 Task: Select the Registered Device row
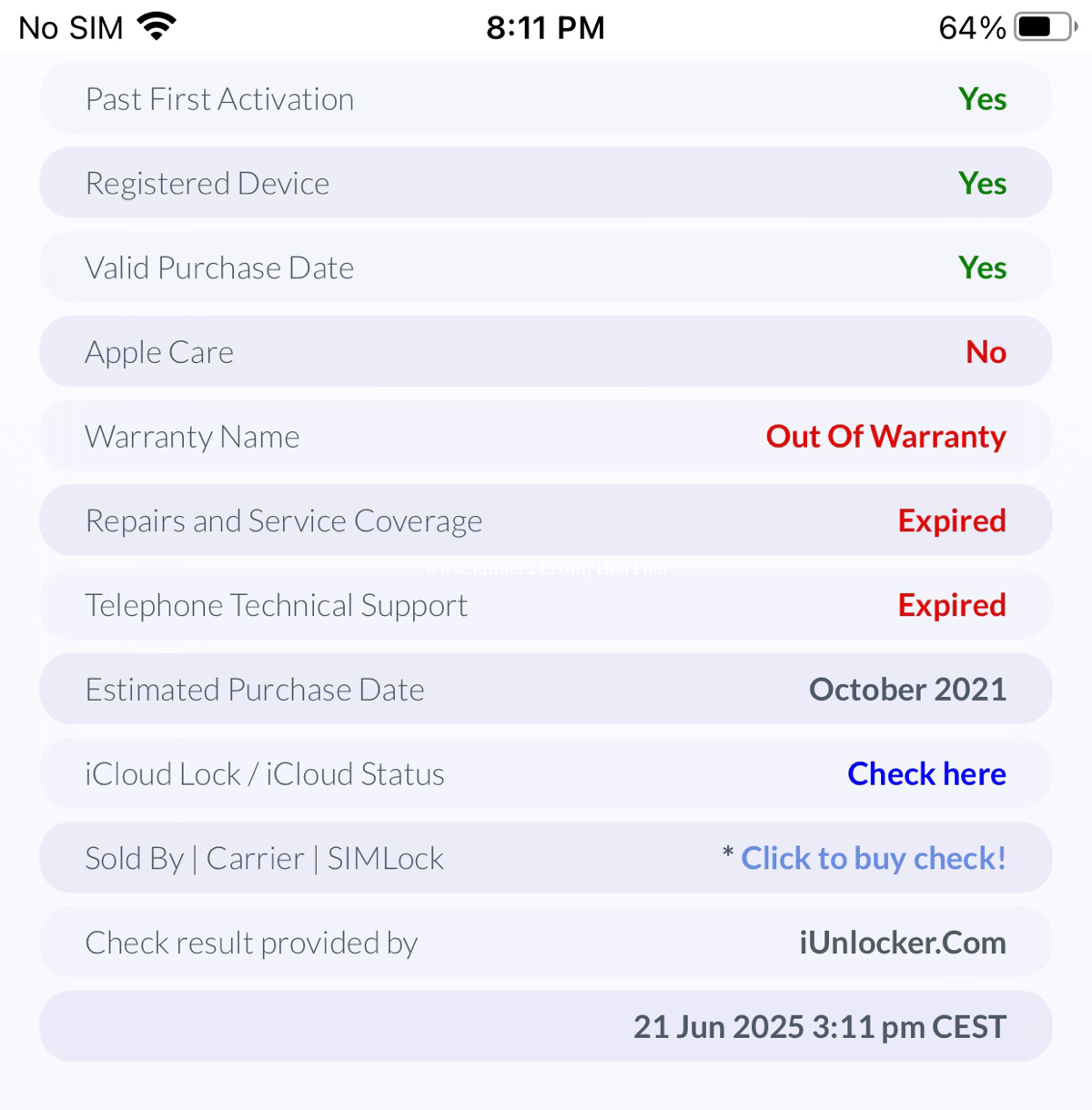tap(546, 183)
